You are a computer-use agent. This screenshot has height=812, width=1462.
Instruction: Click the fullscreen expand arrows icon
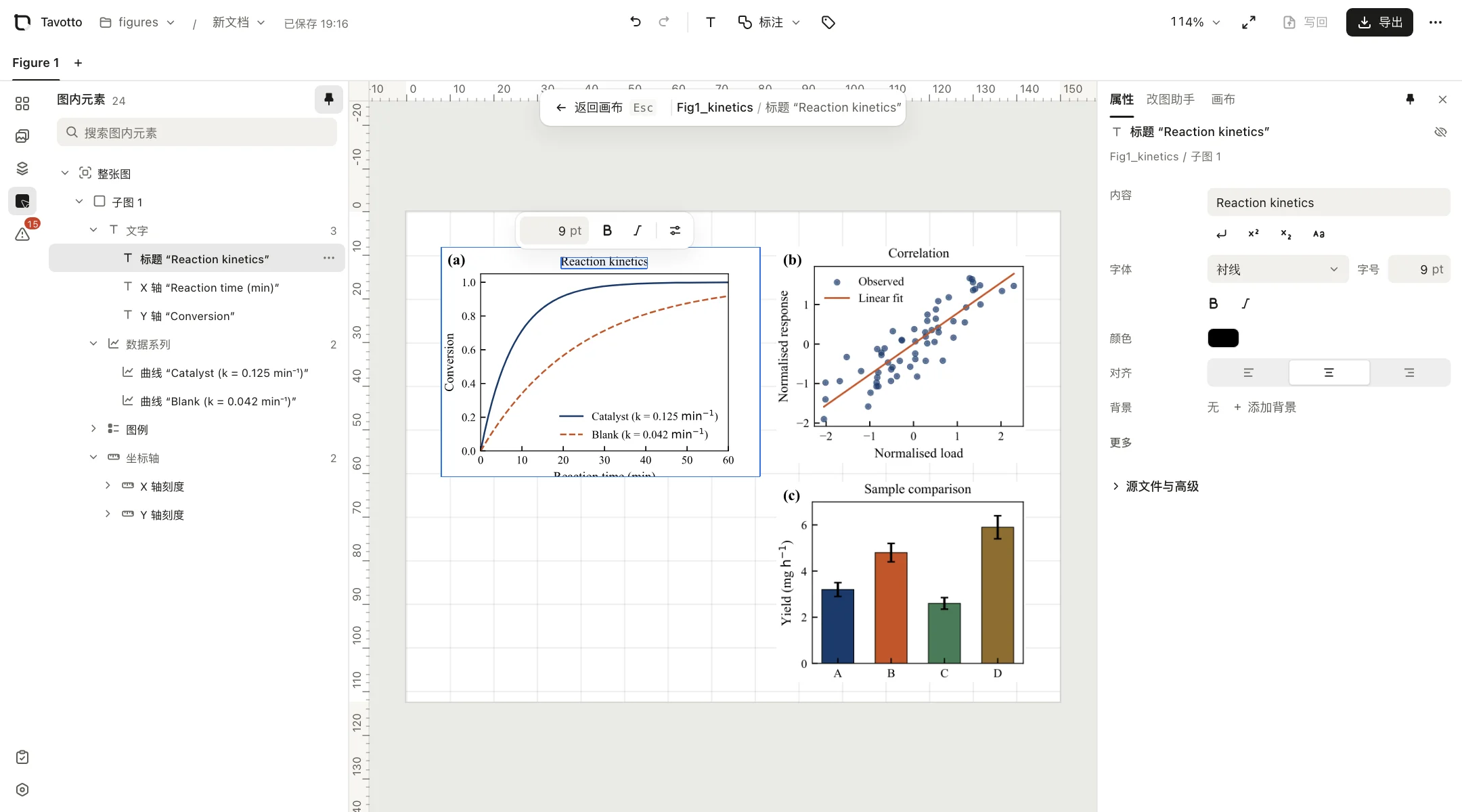1249,22
